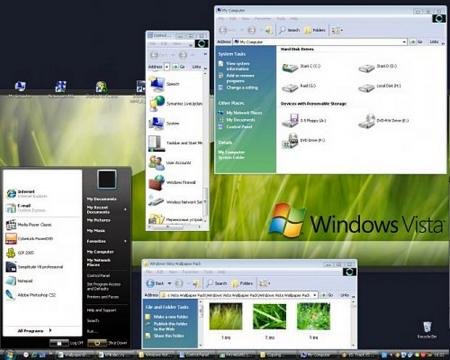
Task: Launch Internet Explorer from the Start menu
Action: click(27, 194)
